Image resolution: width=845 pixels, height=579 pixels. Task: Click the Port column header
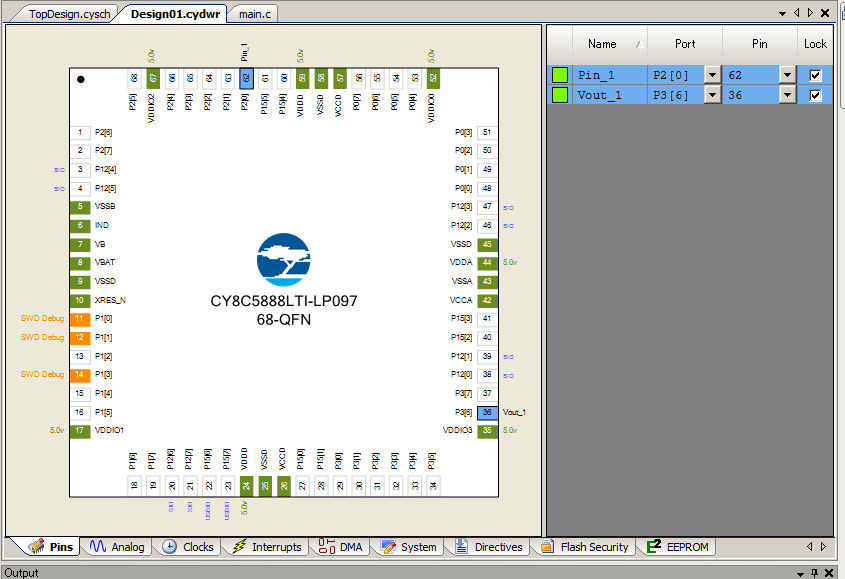coord(685,44)
